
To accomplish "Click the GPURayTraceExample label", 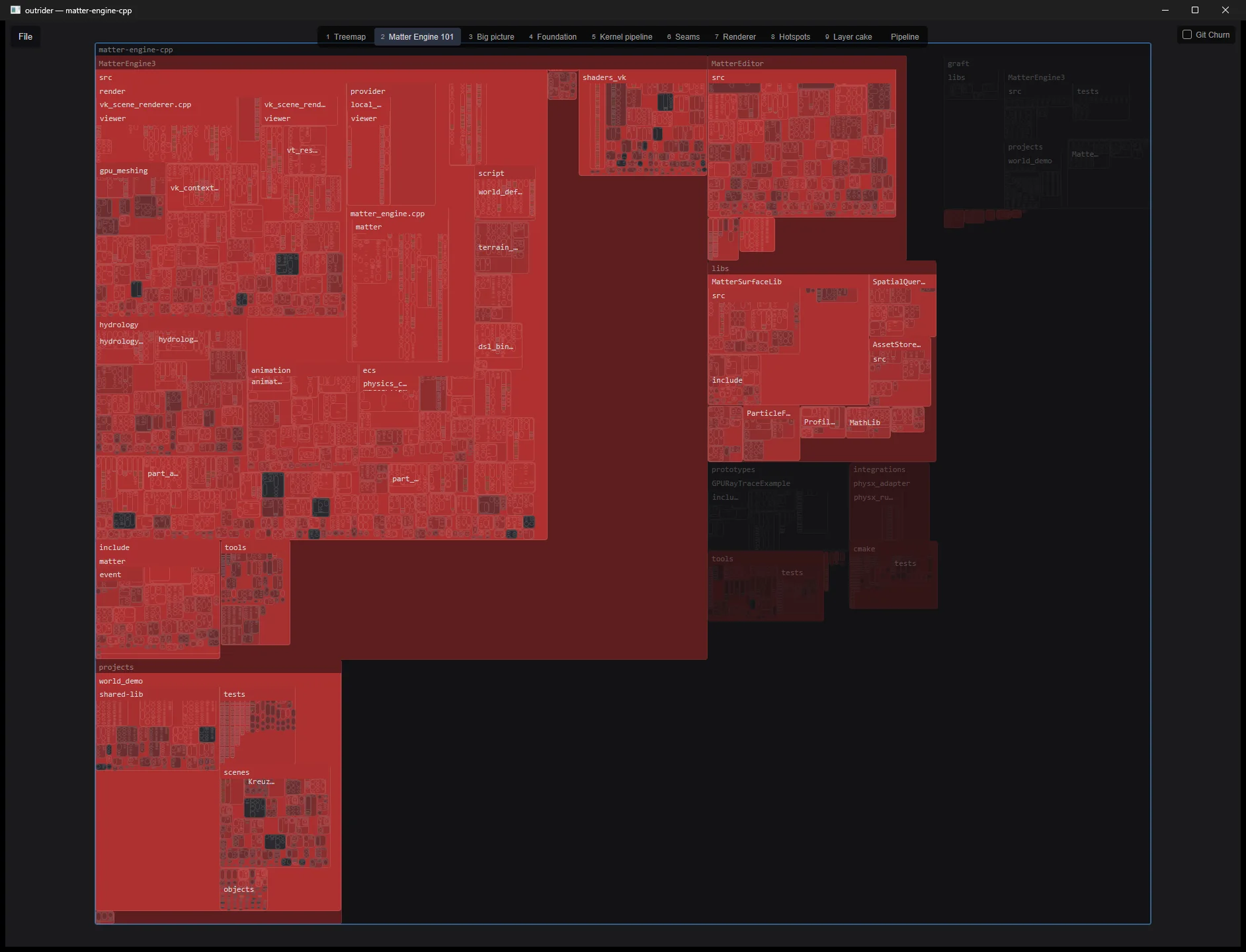I will tap(751, 483).
